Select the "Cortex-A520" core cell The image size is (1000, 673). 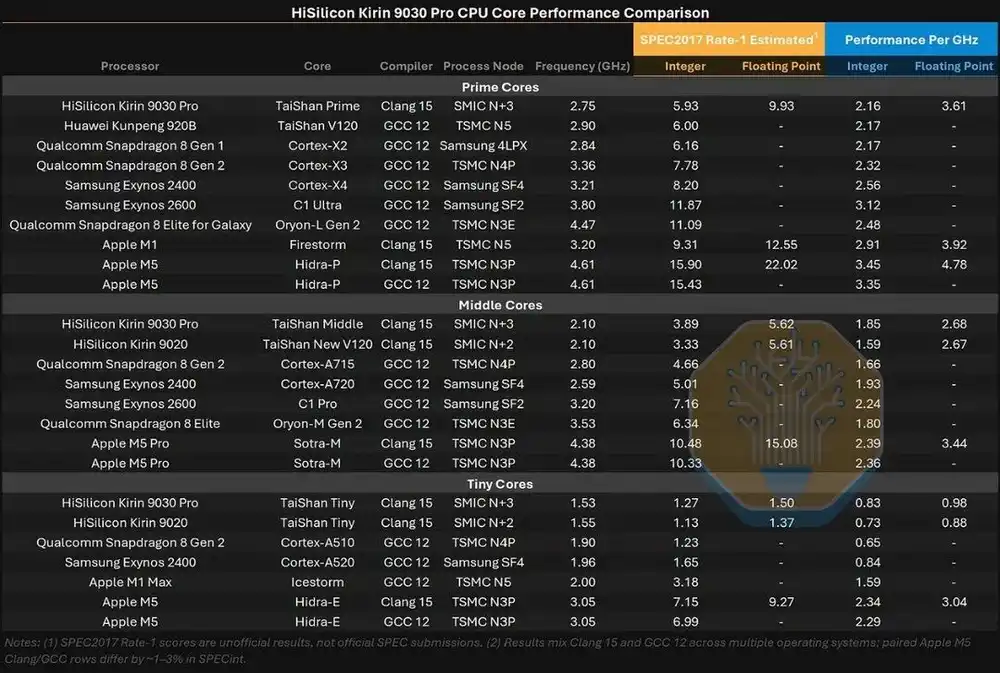coord(318,563)
